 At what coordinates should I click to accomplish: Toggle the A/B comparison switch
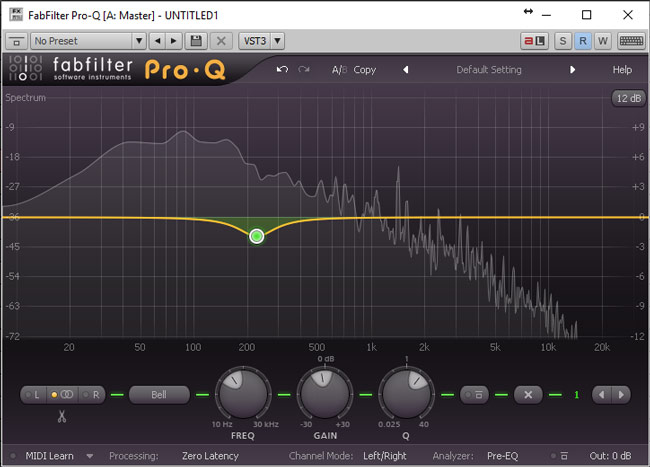[x=338, y=70]
